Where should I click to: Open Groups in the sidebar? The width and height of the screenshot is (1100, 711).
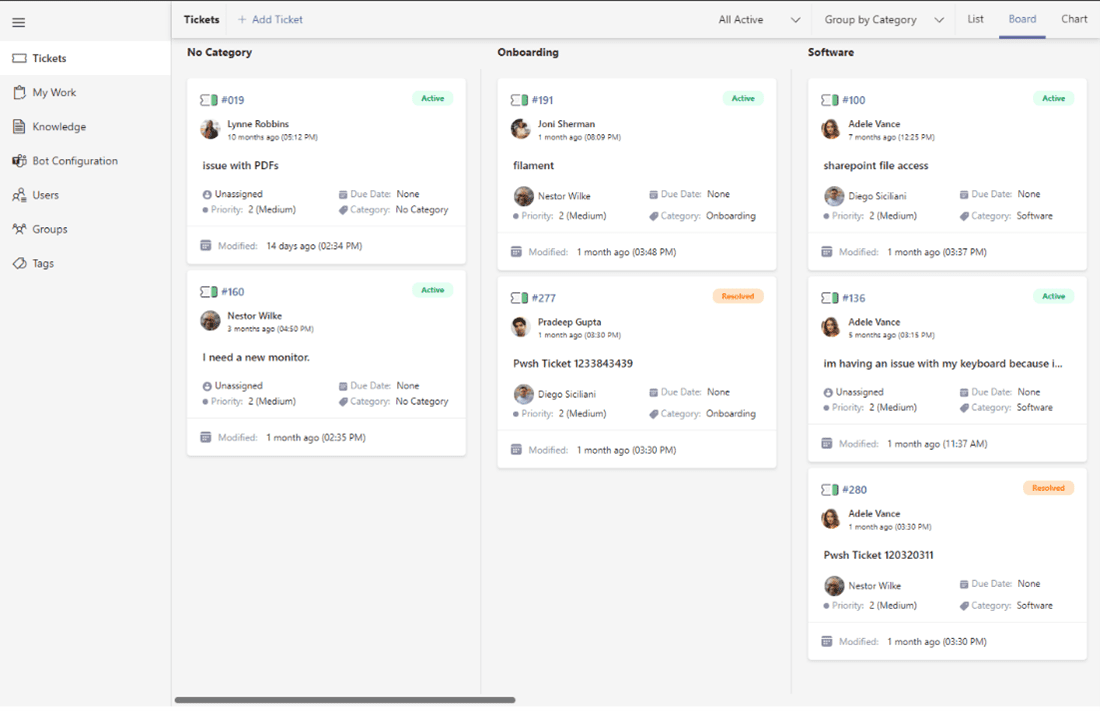[85, 229]
